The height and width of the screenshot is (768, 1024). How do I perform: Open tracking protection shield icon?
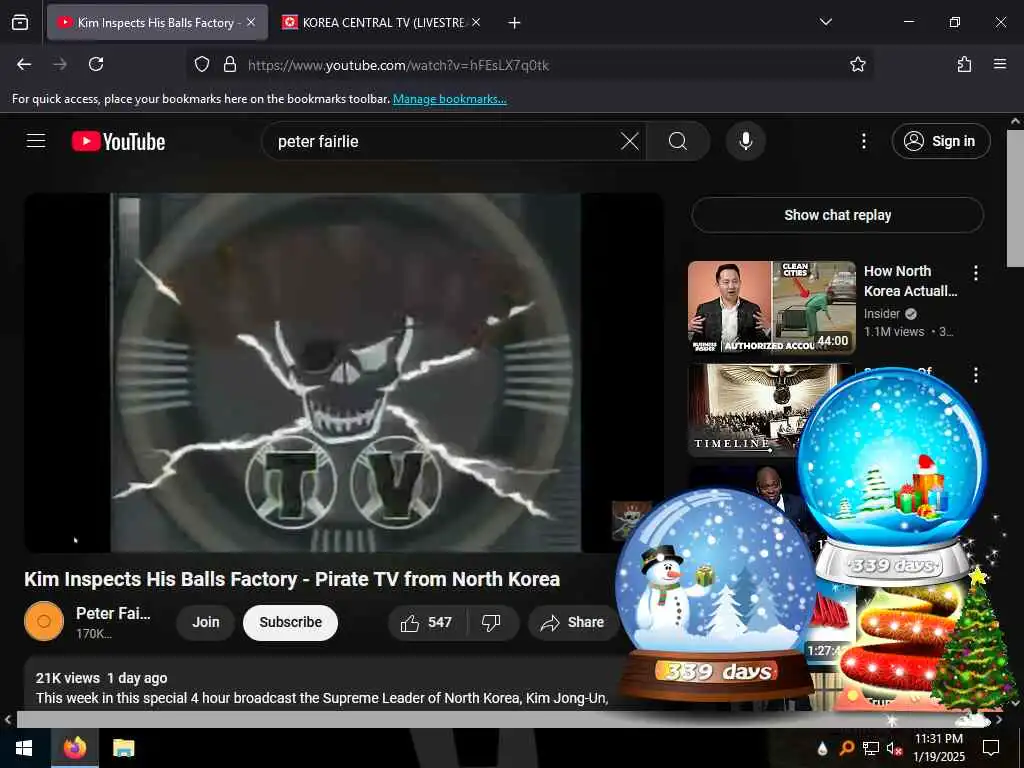tap(202, 64)
